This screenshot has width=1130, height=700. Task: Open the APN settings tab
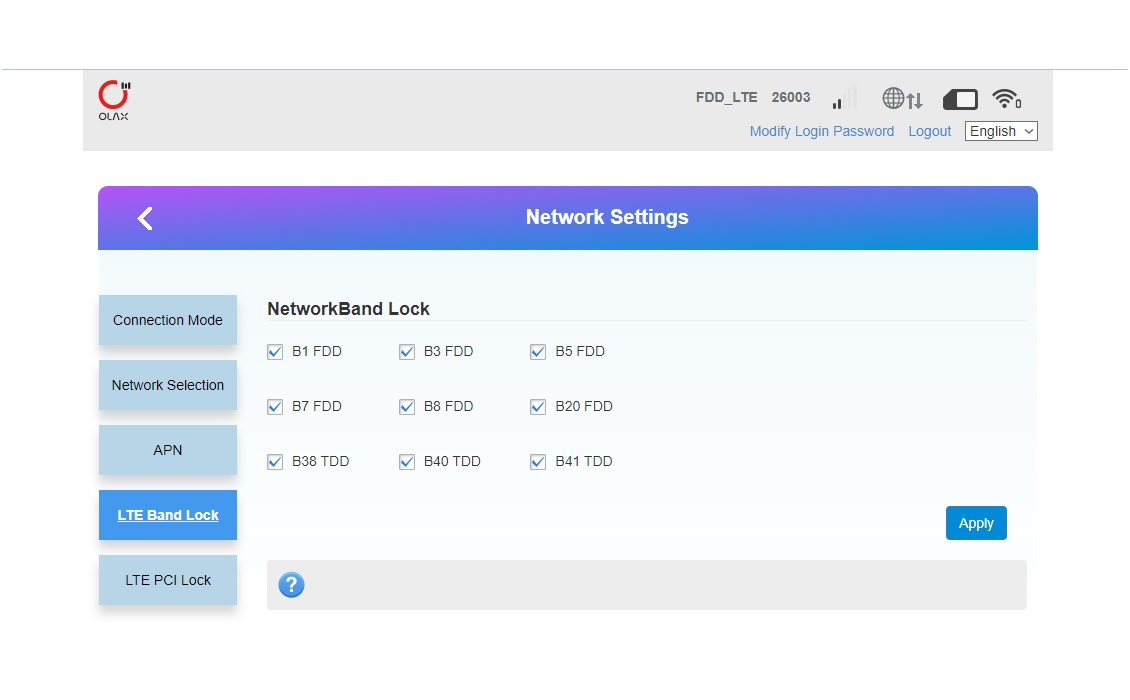point(168,450)
